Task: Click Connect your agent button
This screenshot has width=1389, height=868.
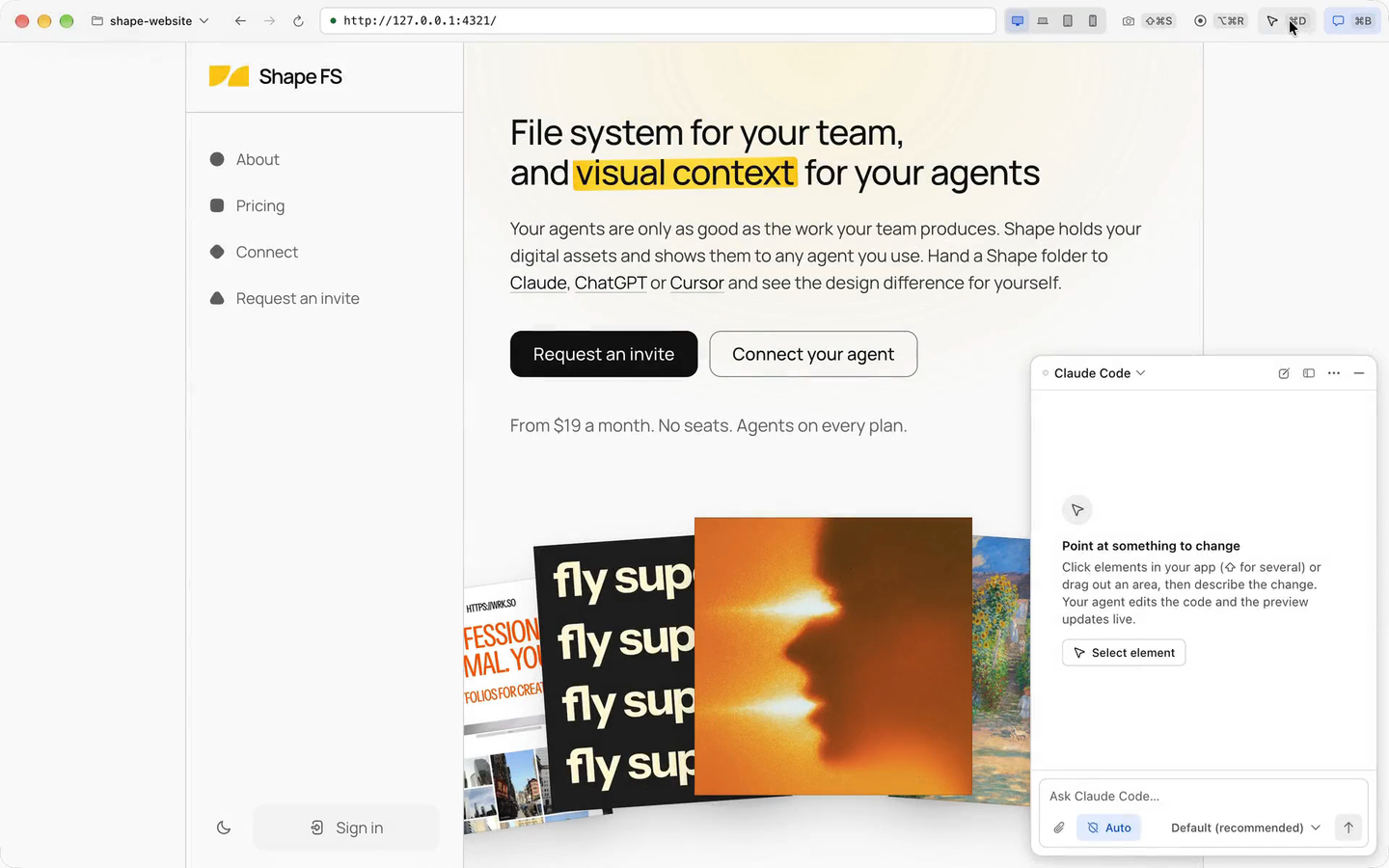Action: tap(813, 354)
